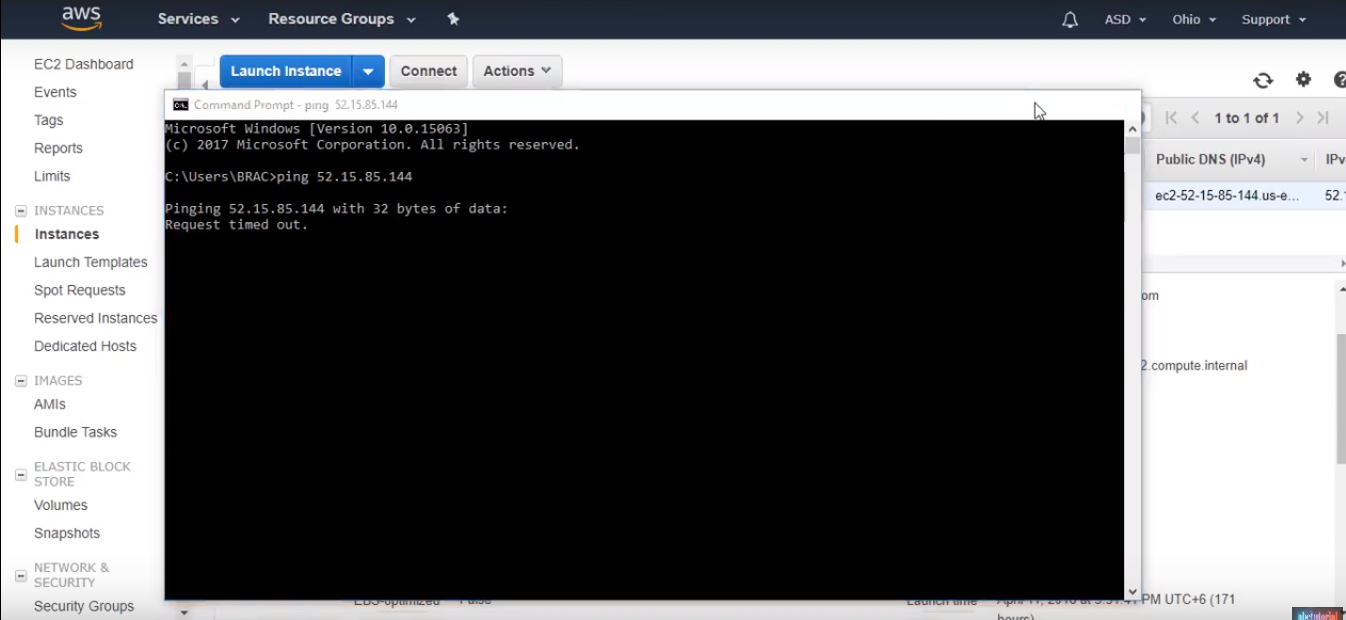Open the Support menu
The image size is (1346, 620).
(x=1273, y=20)
